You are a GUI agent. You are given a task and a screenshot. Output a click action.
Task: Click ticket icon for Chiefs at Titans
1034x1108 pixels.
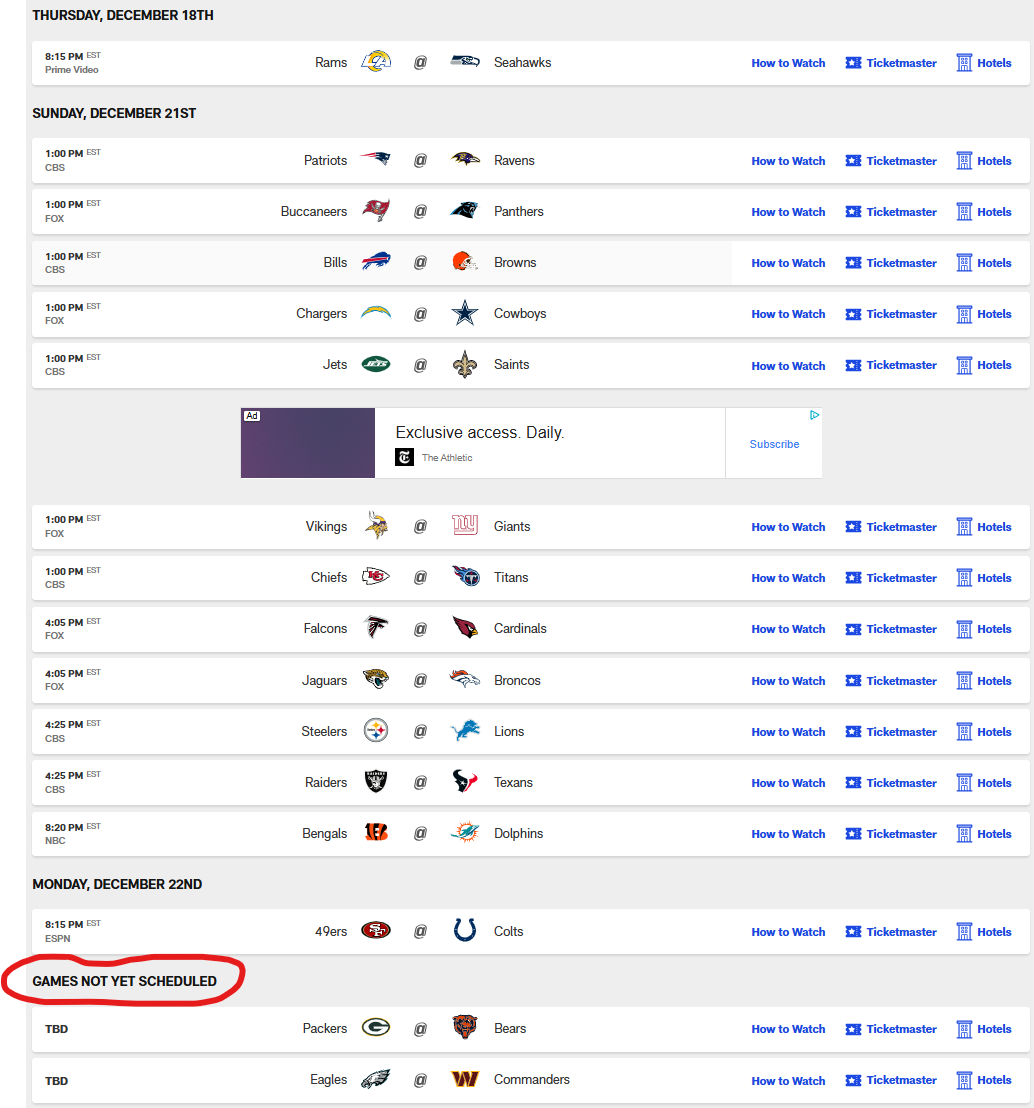tap(853, 578)
